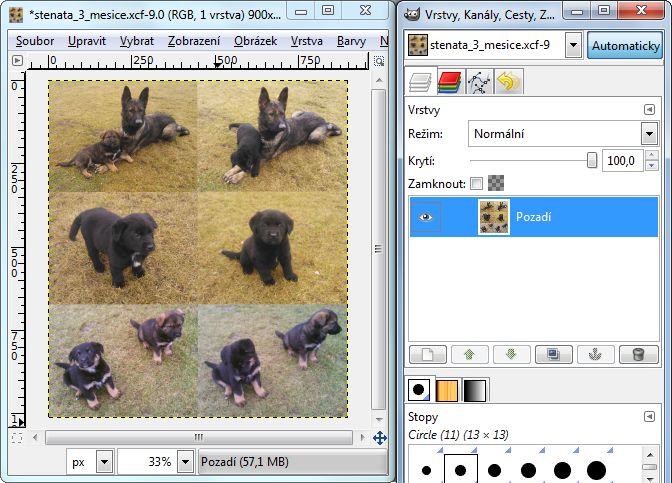The width and height of the screenshot is (672, 483).
Task: Create a new layer
Action: point(428,354)
